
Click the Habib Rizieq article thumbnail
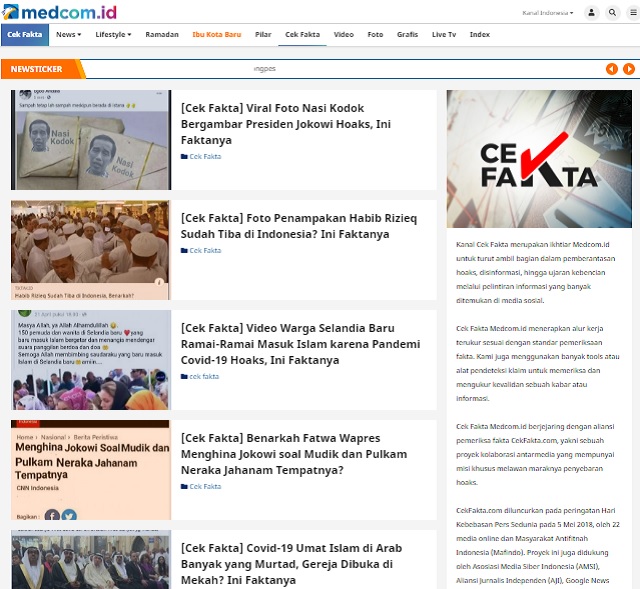pyautogui.click(x=90, y=250)
